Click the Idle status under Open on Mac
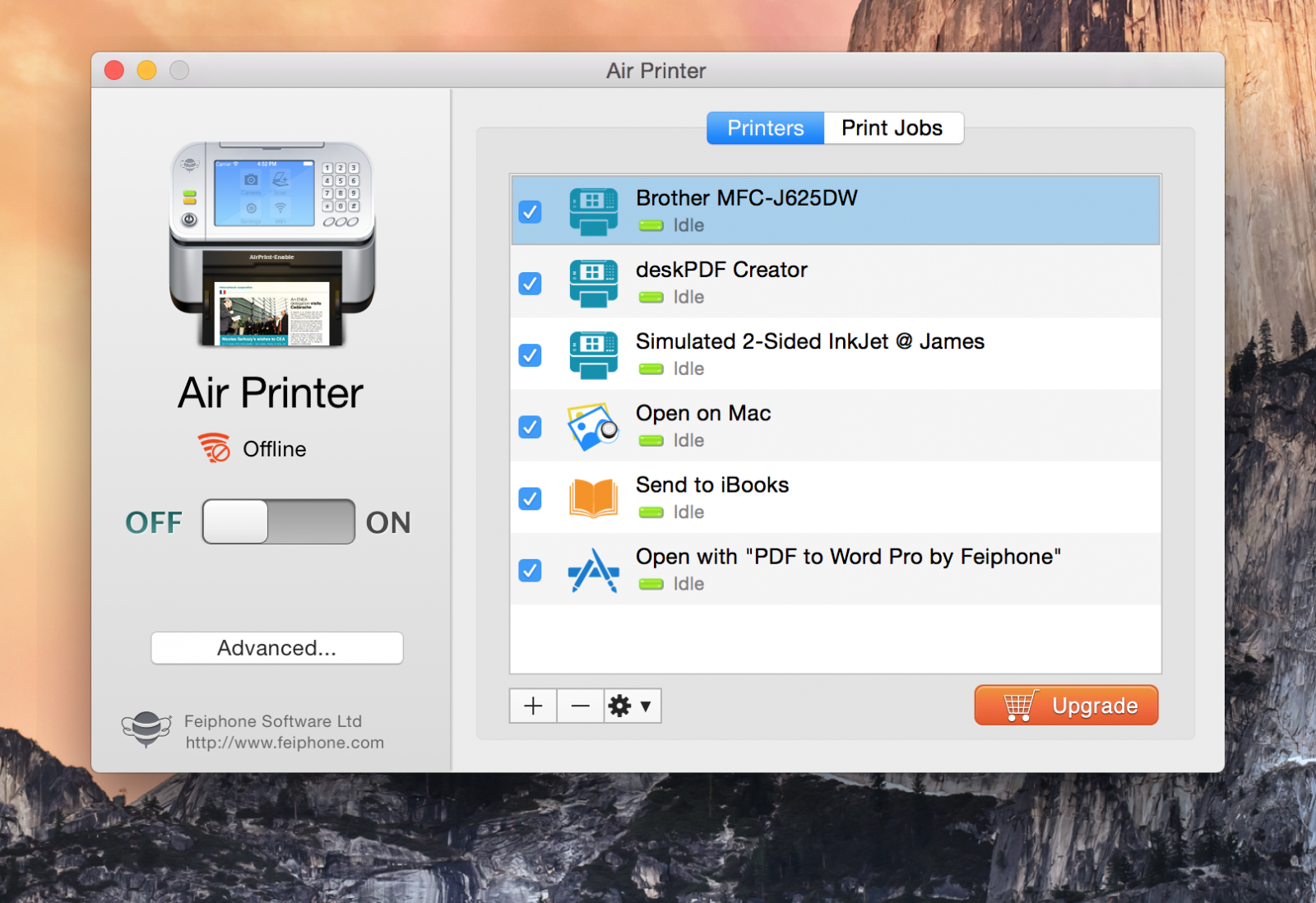The height and width of the screenshot is (903, 1316). tap(688, 441)
